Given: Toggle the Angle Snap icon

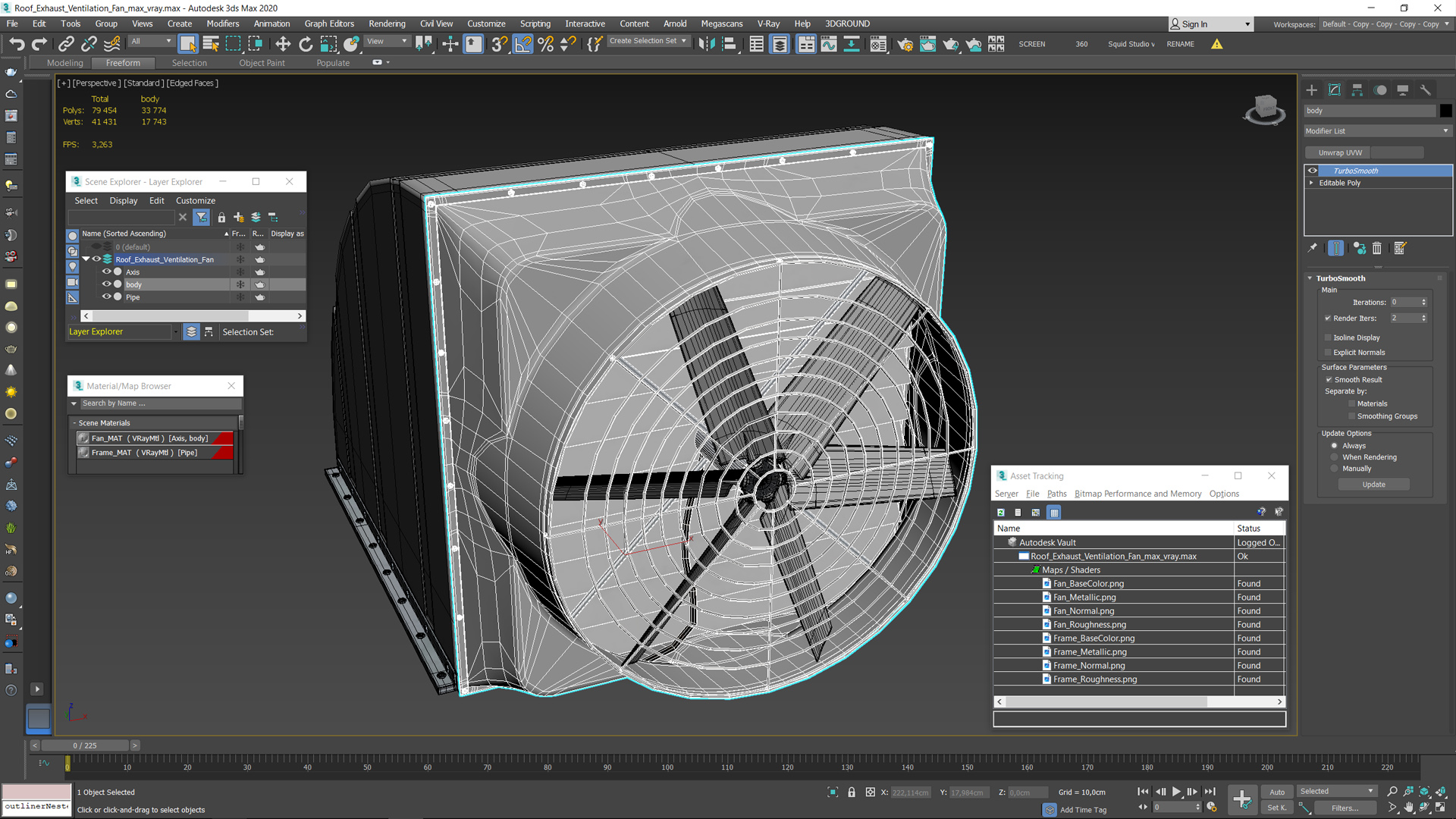Looking at the screenshot, I should pos(523,44).
